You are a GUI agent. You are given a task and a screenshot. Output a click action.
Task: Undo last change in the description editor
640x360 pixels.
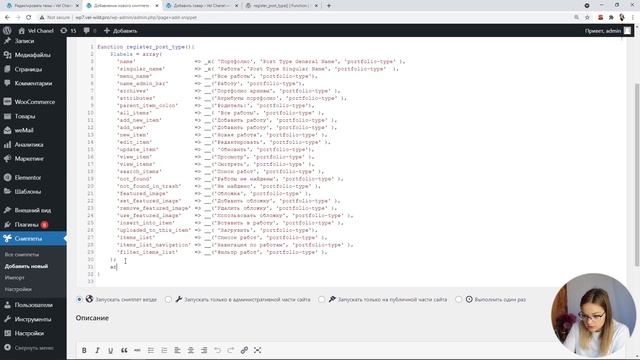[x=217, y=350]
